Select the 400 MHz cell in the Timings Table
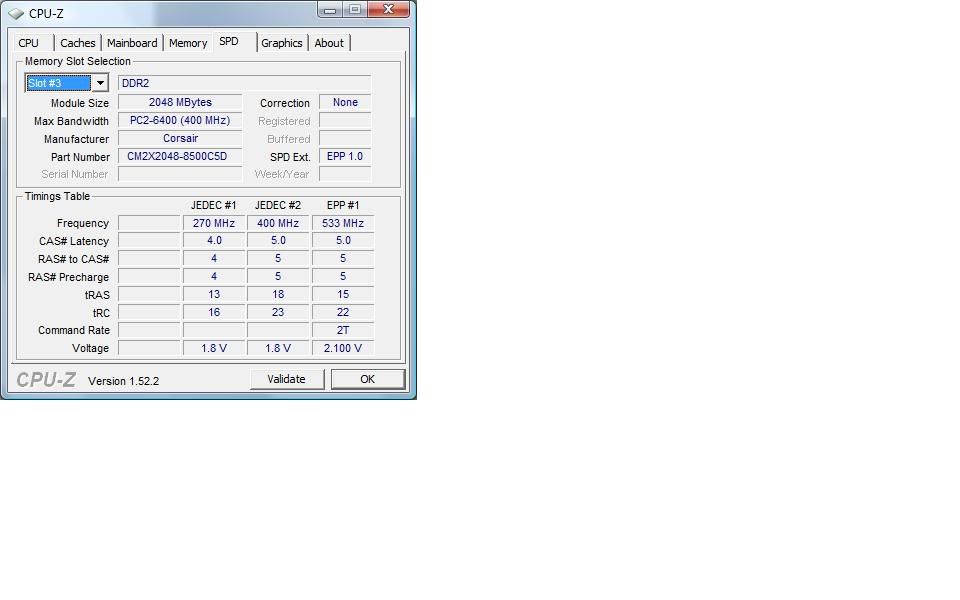 (x=278, y=223)
